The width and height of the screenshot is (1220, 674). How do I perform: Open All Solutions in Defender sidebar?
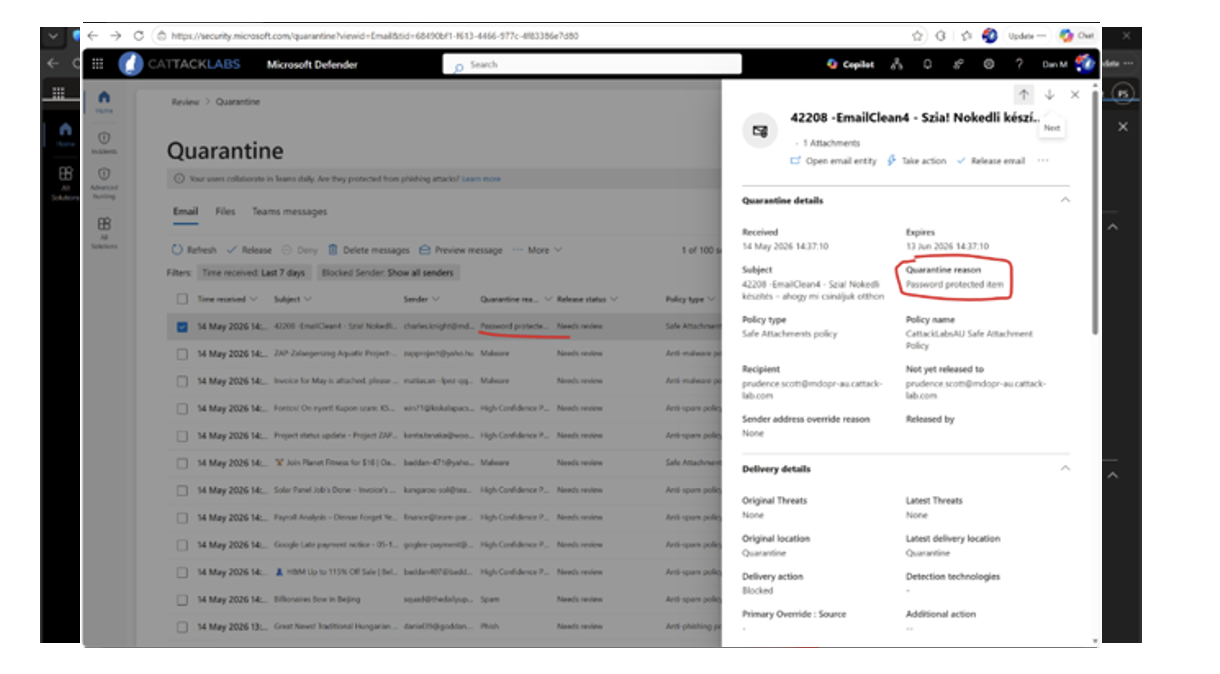click(104, 233)
